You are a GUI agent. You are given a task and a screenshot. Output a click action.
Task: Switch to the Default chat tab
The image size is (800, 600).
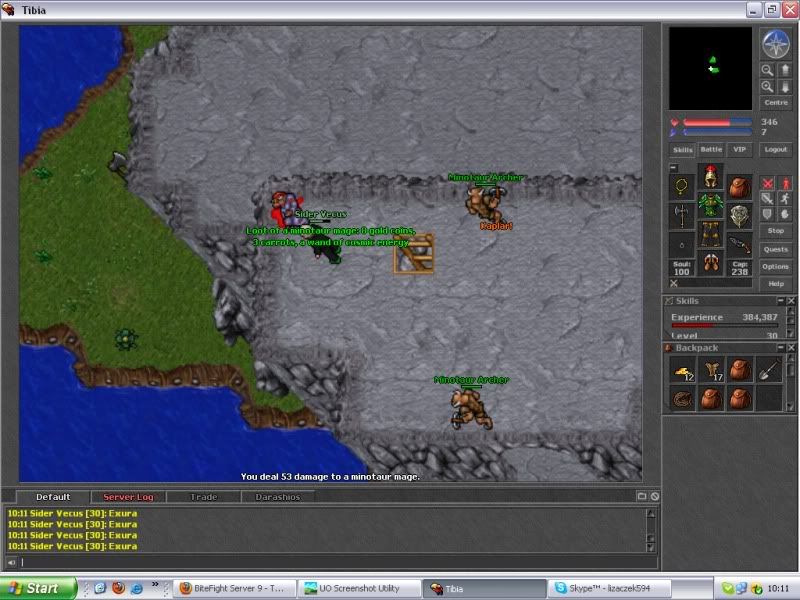[53, 497]
